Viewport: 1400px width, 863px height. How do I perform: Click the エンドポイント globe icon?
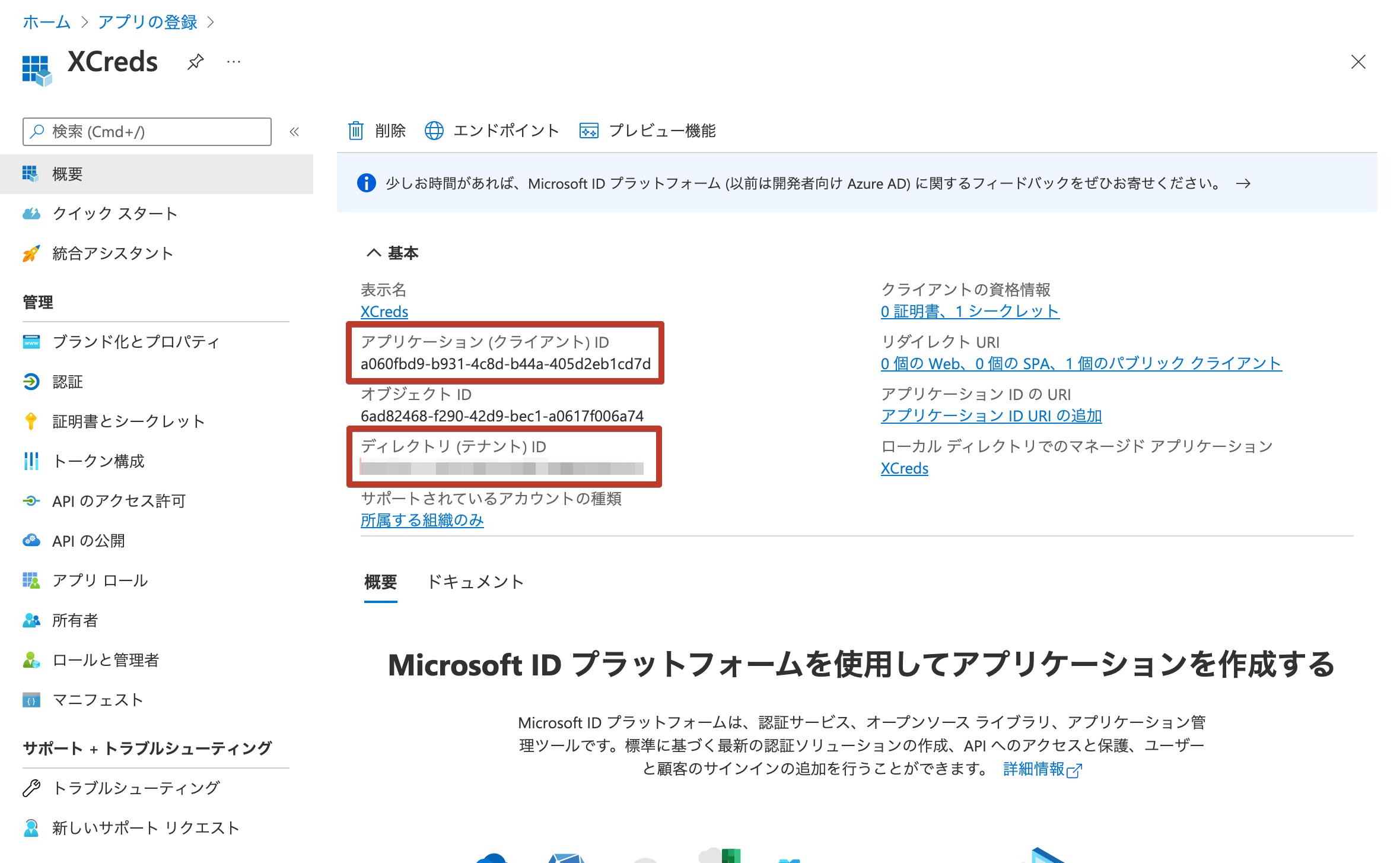click(x=434, y=131)
